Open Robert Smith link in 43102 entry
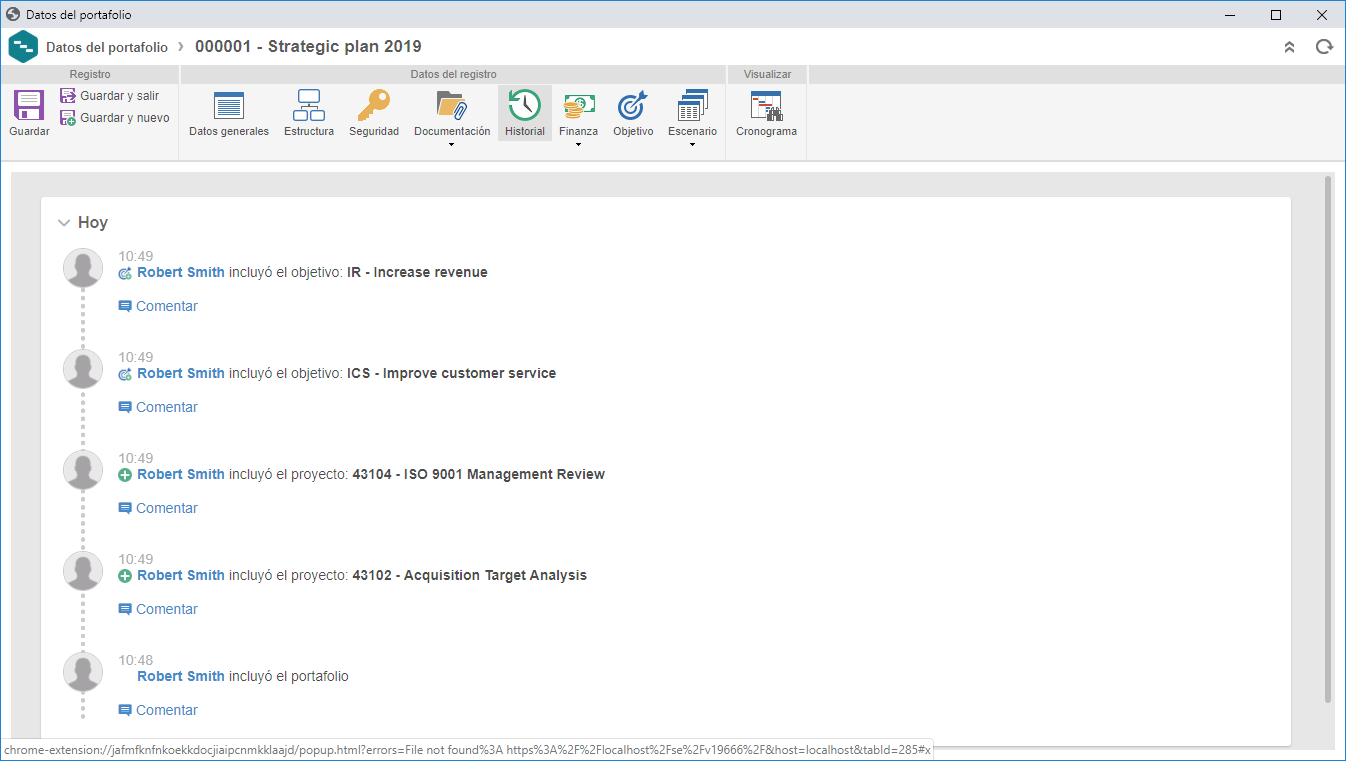The height and width of the screenshot is (761, 1346). [x=181, y=575]
